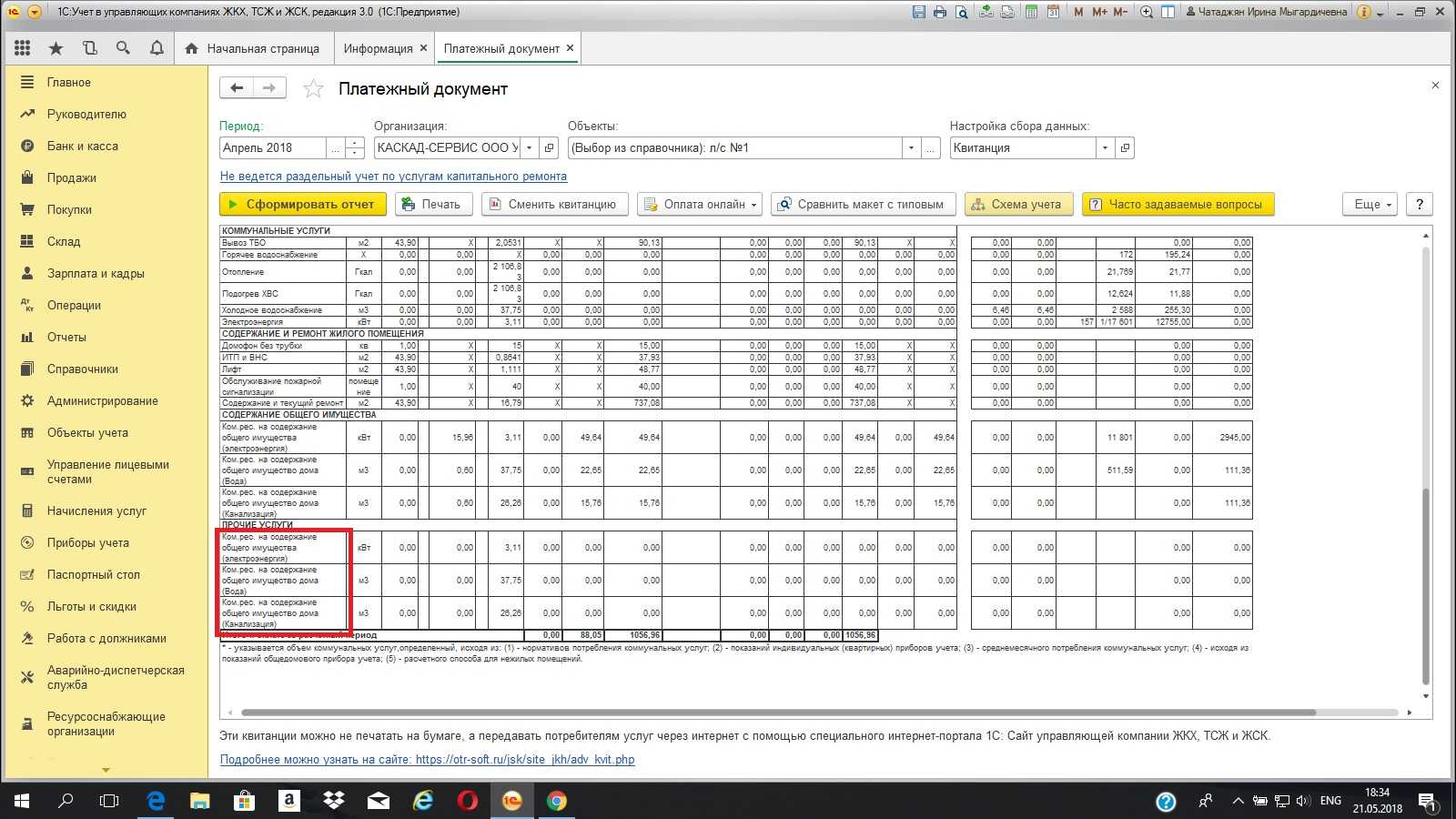Open the help question mark button
Viewport: 1456px width, 819px height.
click(1419, 204)
